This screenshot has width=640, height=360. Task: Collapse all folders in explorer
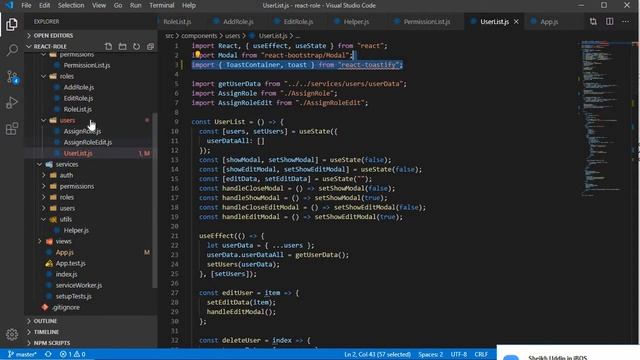tap(150, 47)
